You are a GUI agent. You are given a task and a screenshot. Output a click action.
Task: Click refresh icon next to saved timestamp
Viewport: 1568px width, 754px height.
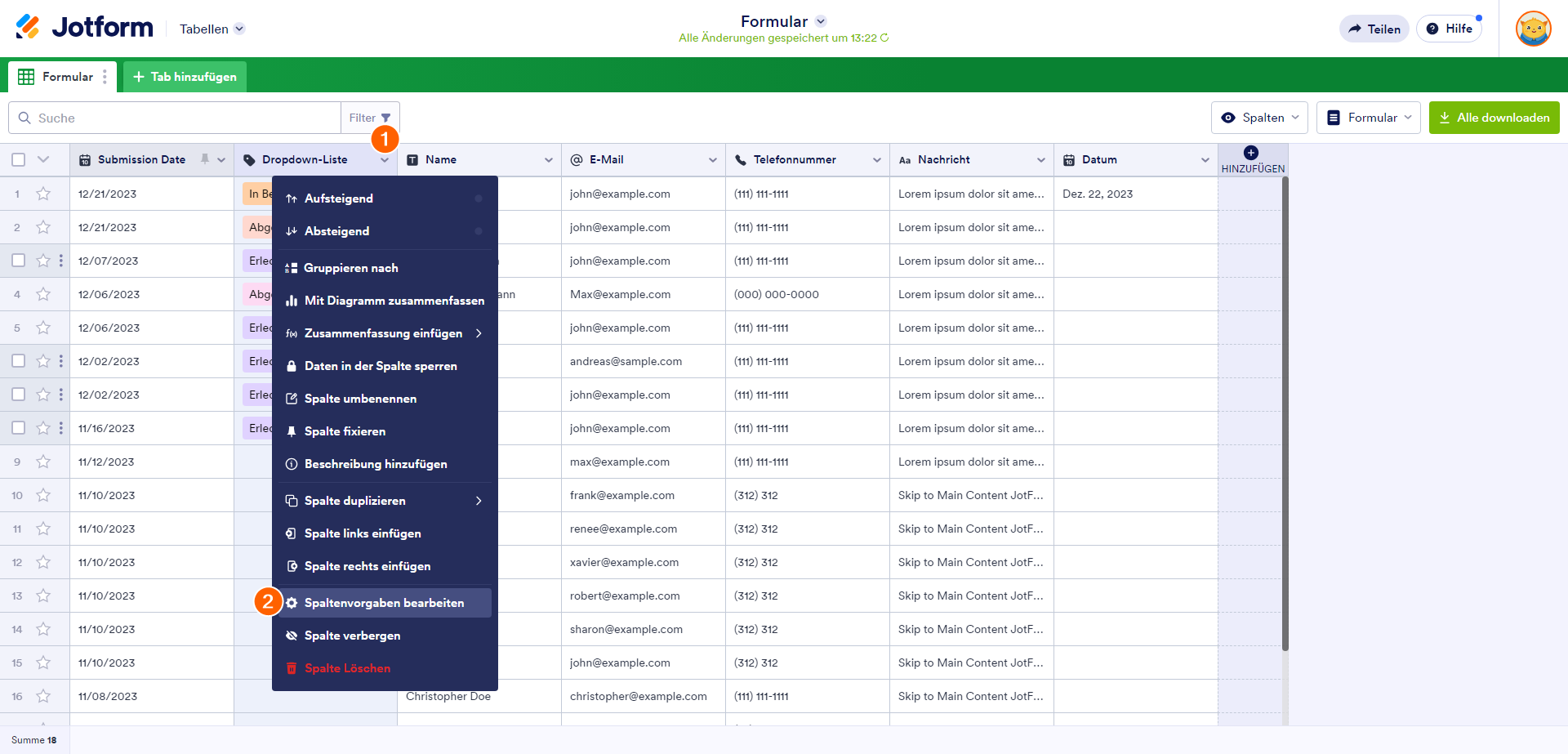pos(884,38)
